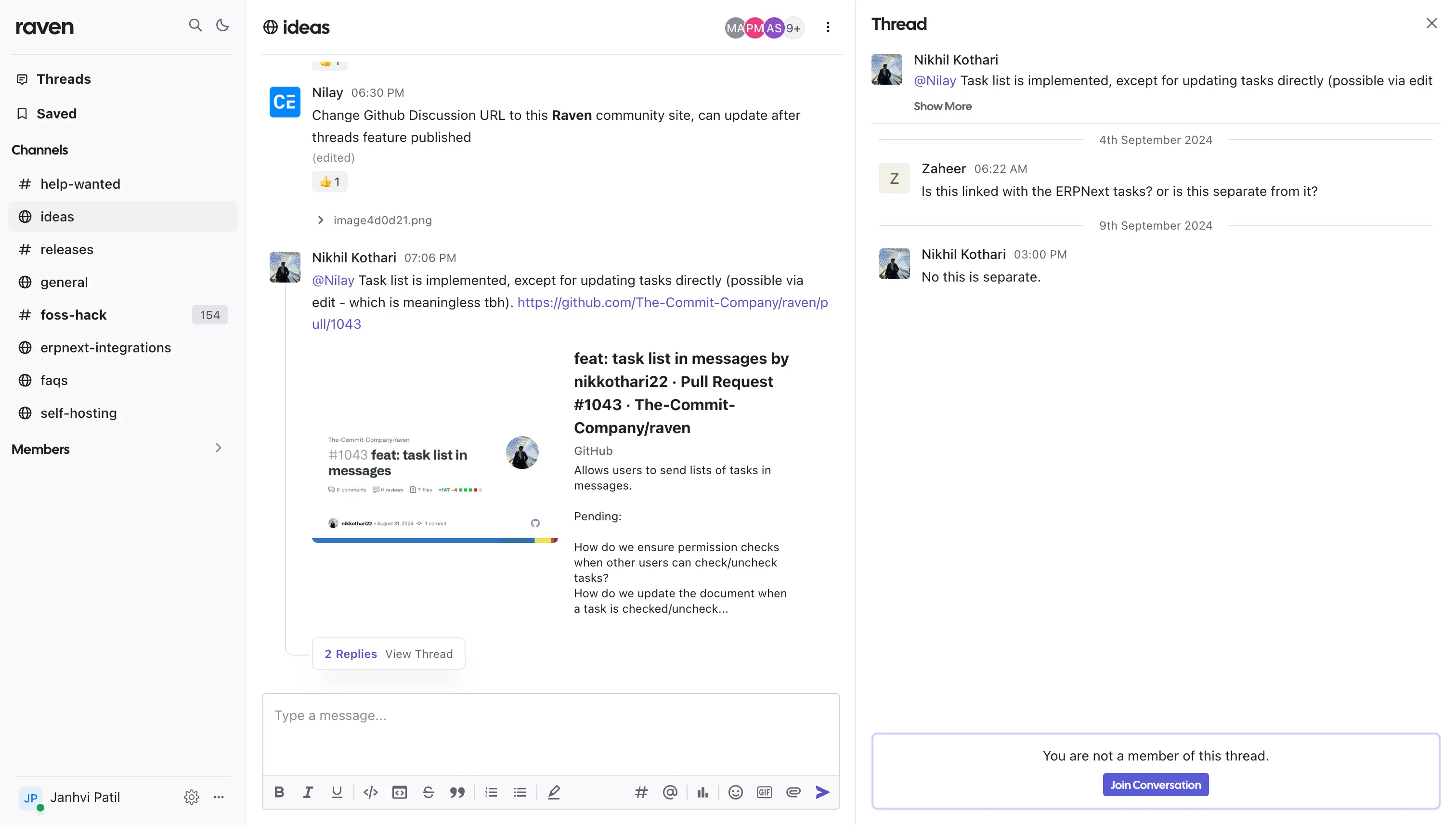This screenshot has width=1456, height=825.
Task: Click the thumbs-up reaction on Nilay's message
Action: pyautogui.click(x=329, y=182)
